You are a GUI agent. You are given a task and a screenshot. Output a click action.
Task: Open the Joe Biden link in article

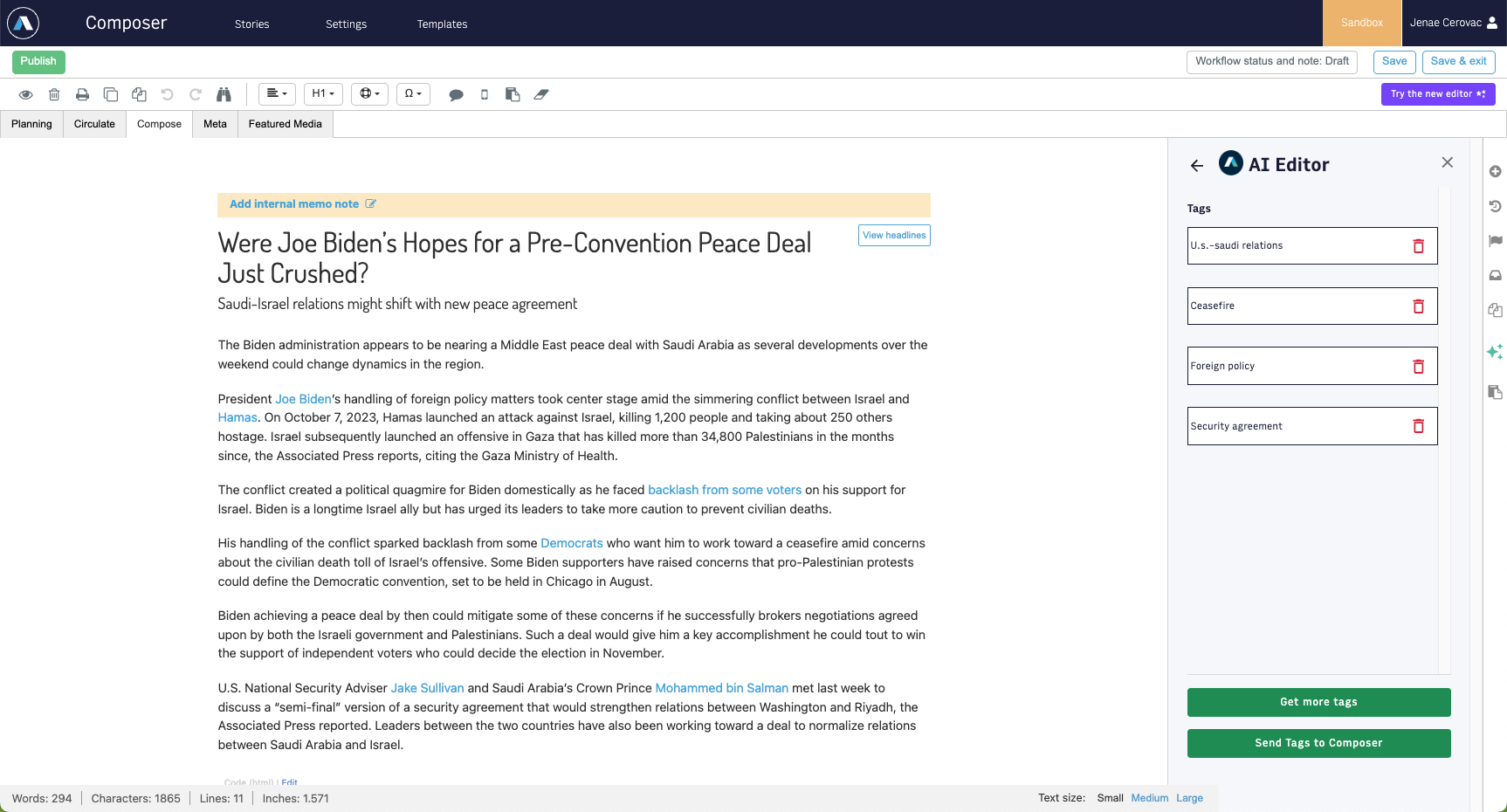coord(304,399)
